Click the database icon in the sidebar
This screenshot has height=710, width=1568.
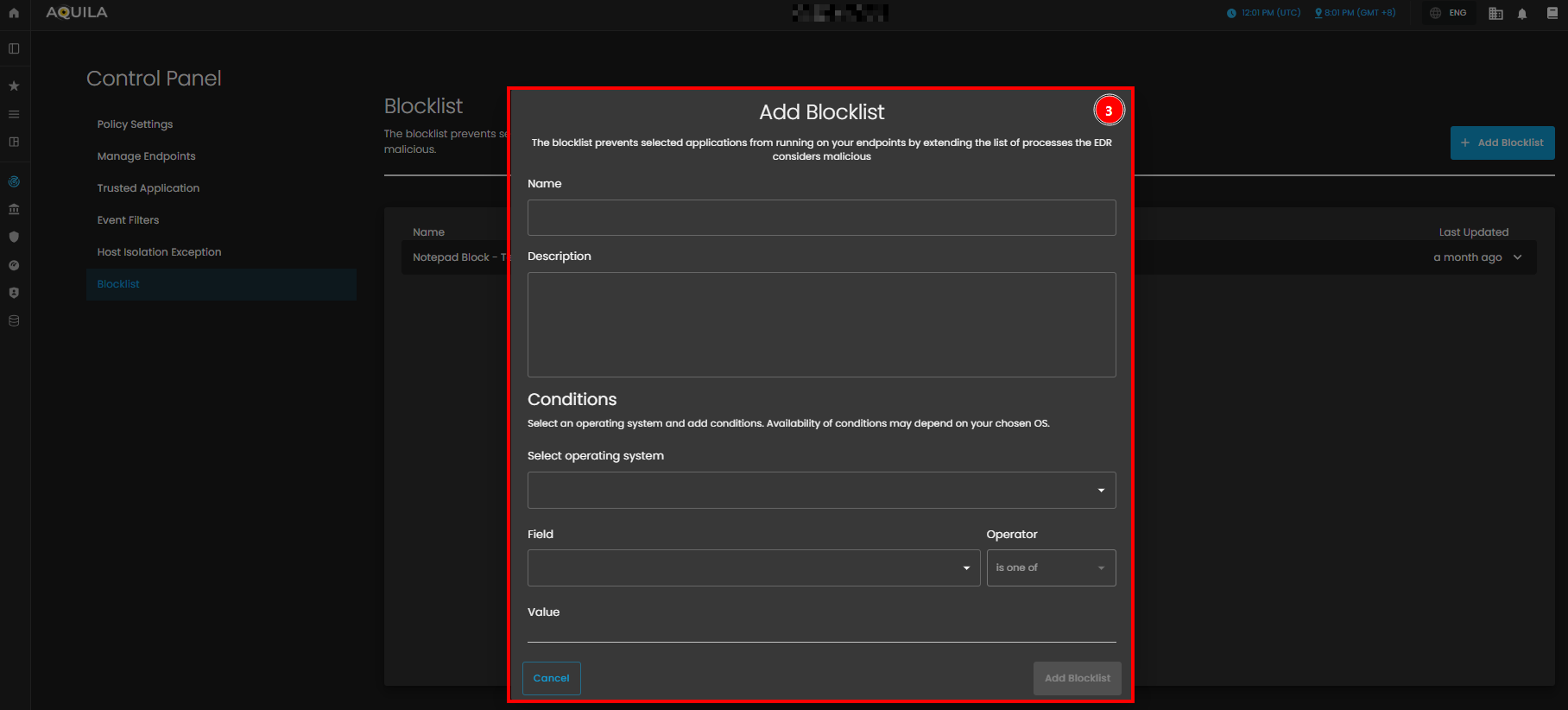click(14, 320)
